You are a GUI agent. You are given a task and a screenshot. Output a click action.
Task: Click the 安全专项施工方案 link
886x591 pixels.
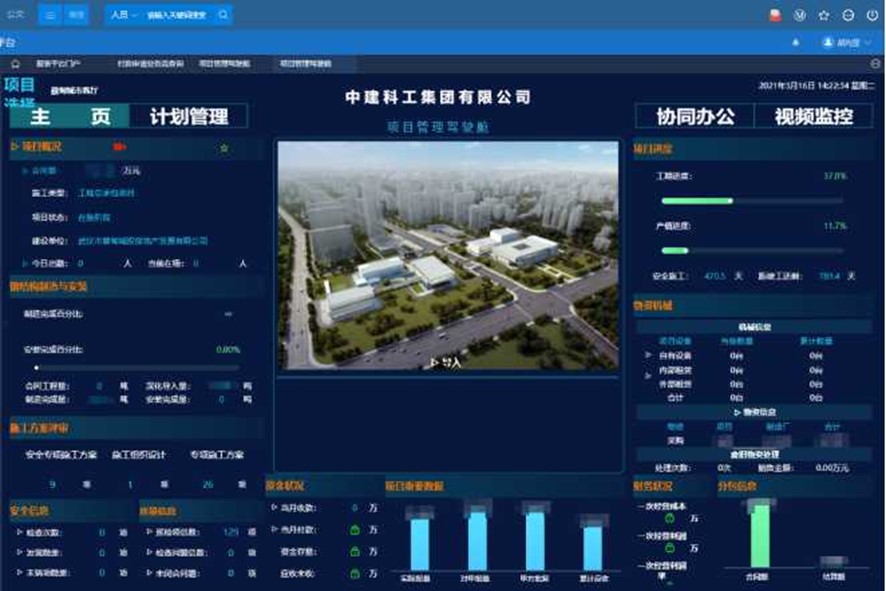coord(60,455)
